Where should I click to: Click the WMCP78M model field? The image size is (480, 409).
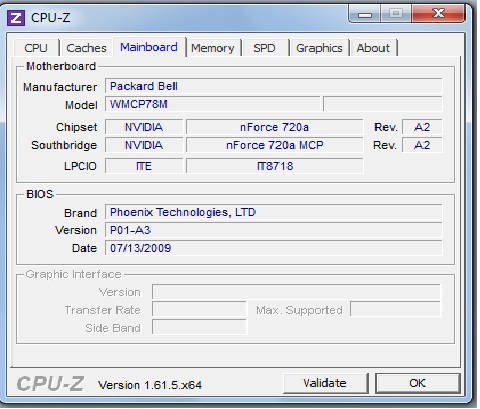[x=213, y=104]
